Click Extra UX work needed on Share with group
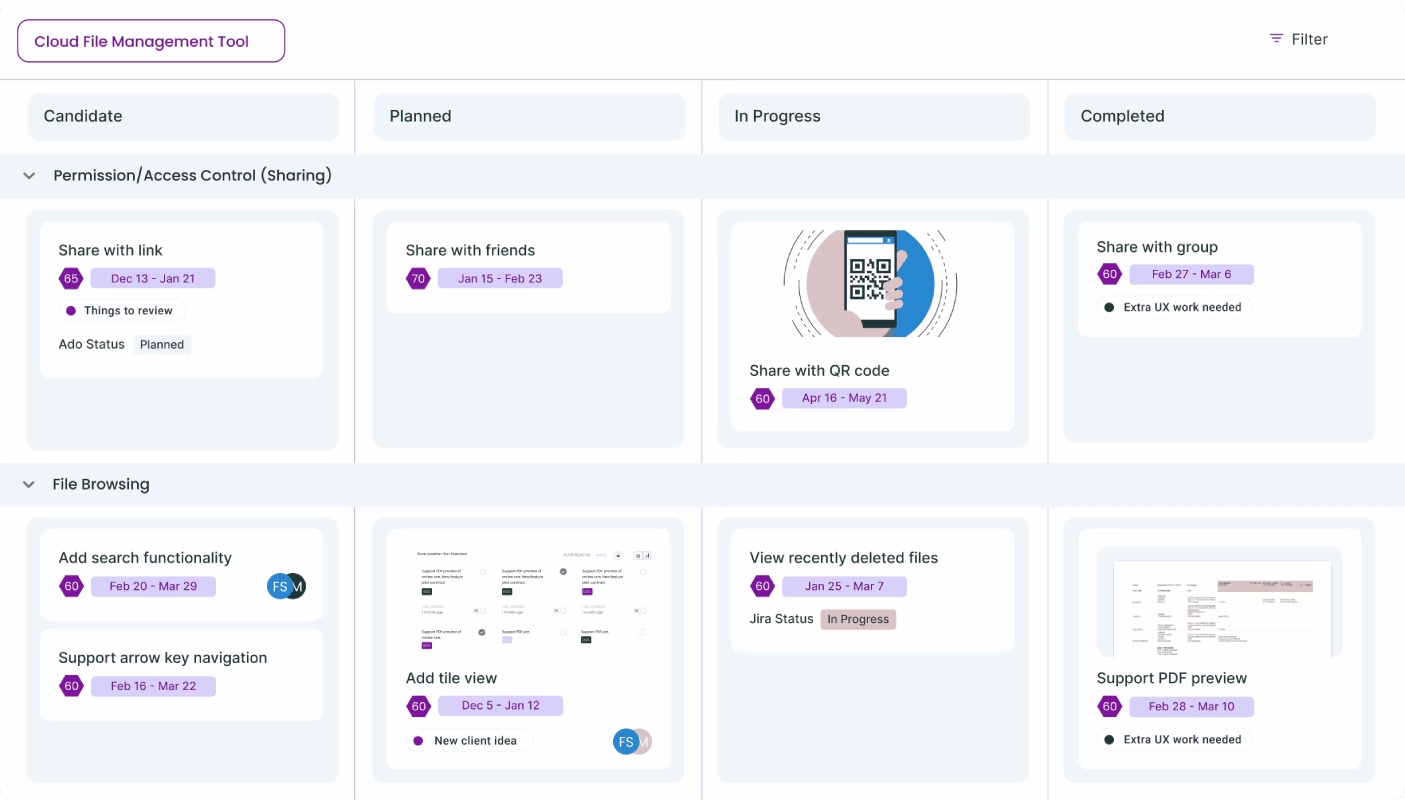This screenshot has height=800, width=1405. [x=1174, y=307]
